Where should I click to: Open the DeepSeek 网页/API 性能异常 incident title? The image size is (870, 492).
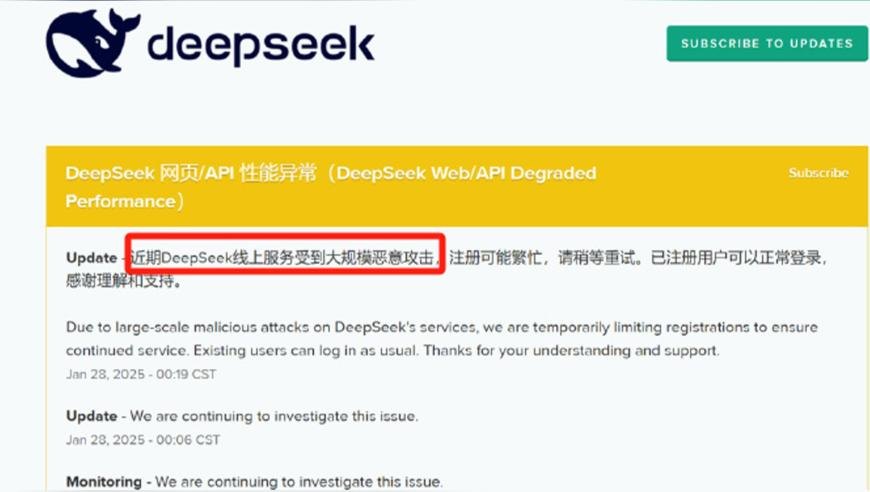331,186
